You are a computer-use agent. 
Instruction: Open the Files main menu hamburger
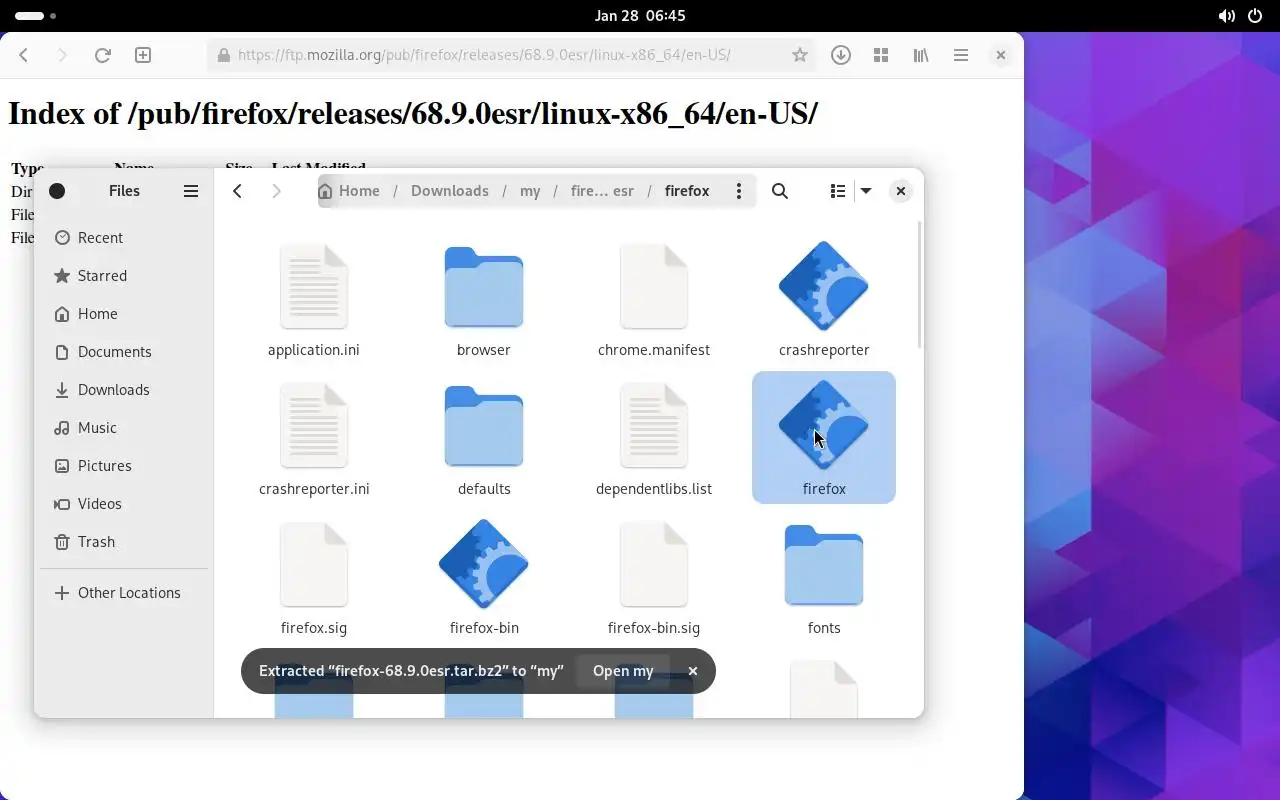(x=191, y=191)
